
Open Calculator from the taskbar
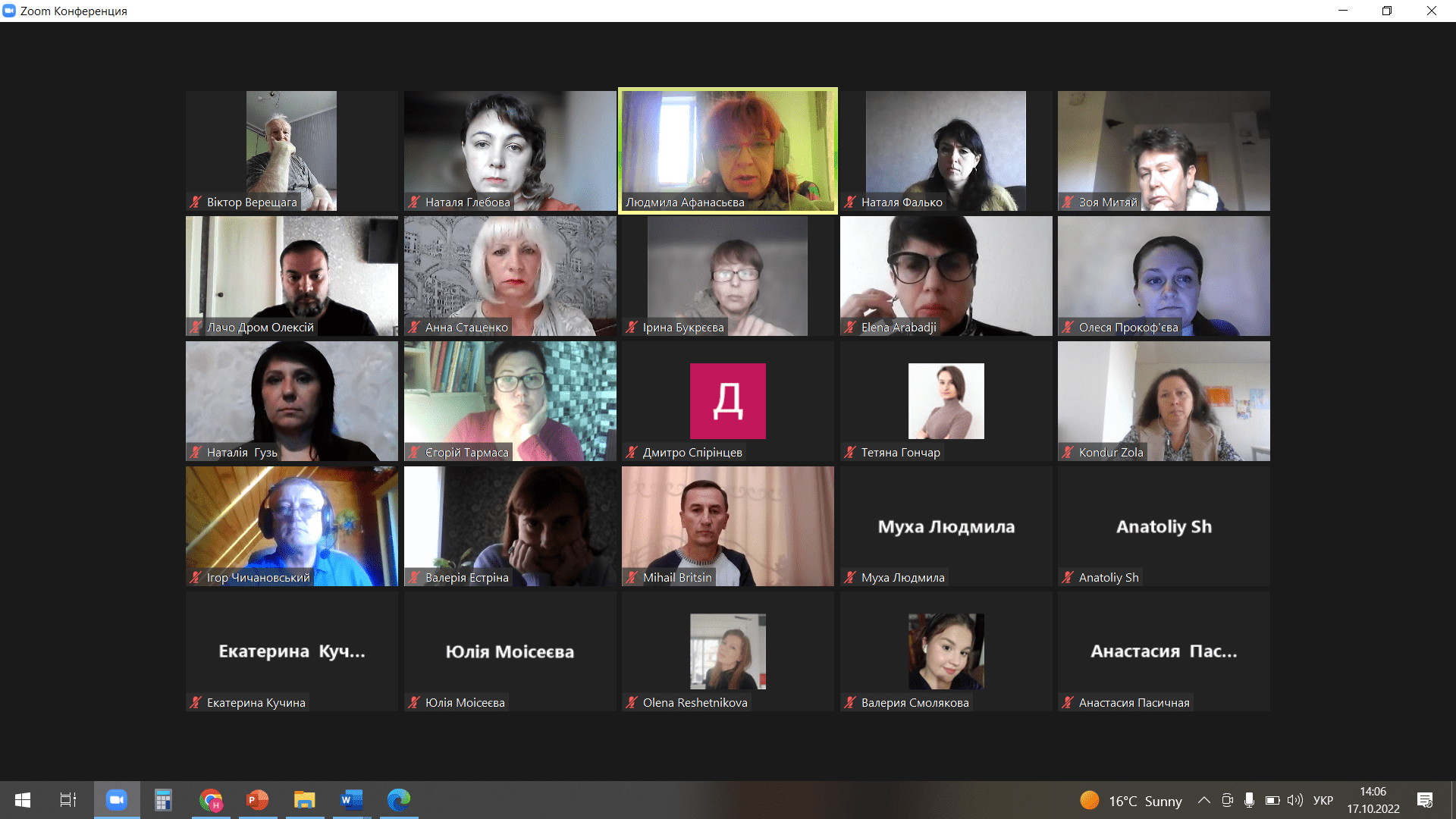[x=163, y=800]
